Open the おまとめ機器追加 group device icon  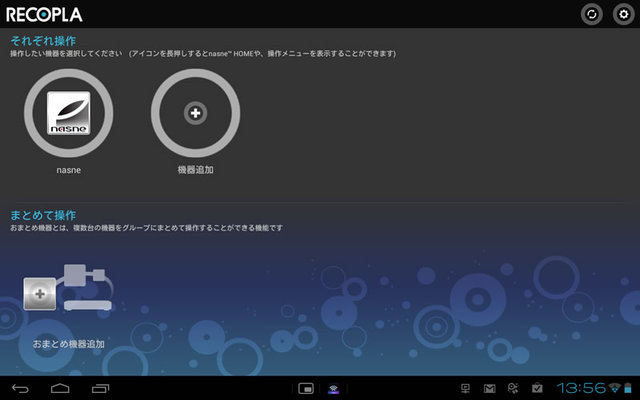tap(68, 287)
